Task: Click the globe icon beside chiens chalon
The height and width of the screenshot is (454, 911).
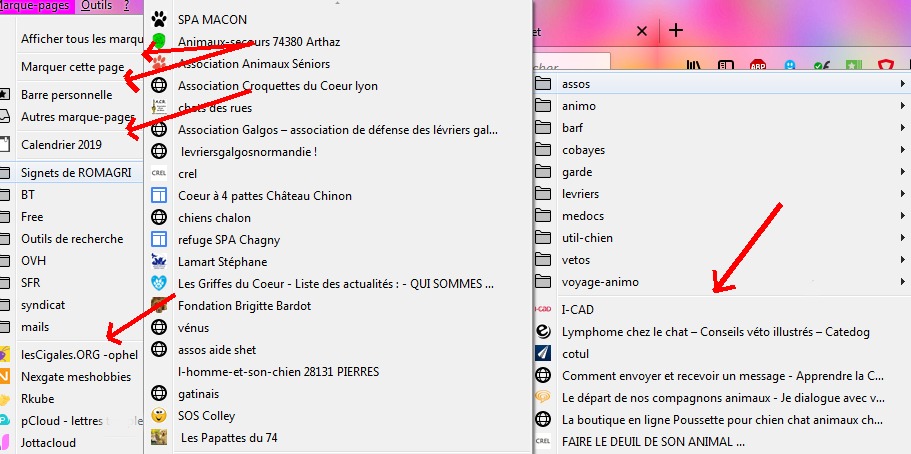Action: coord(159,217)
